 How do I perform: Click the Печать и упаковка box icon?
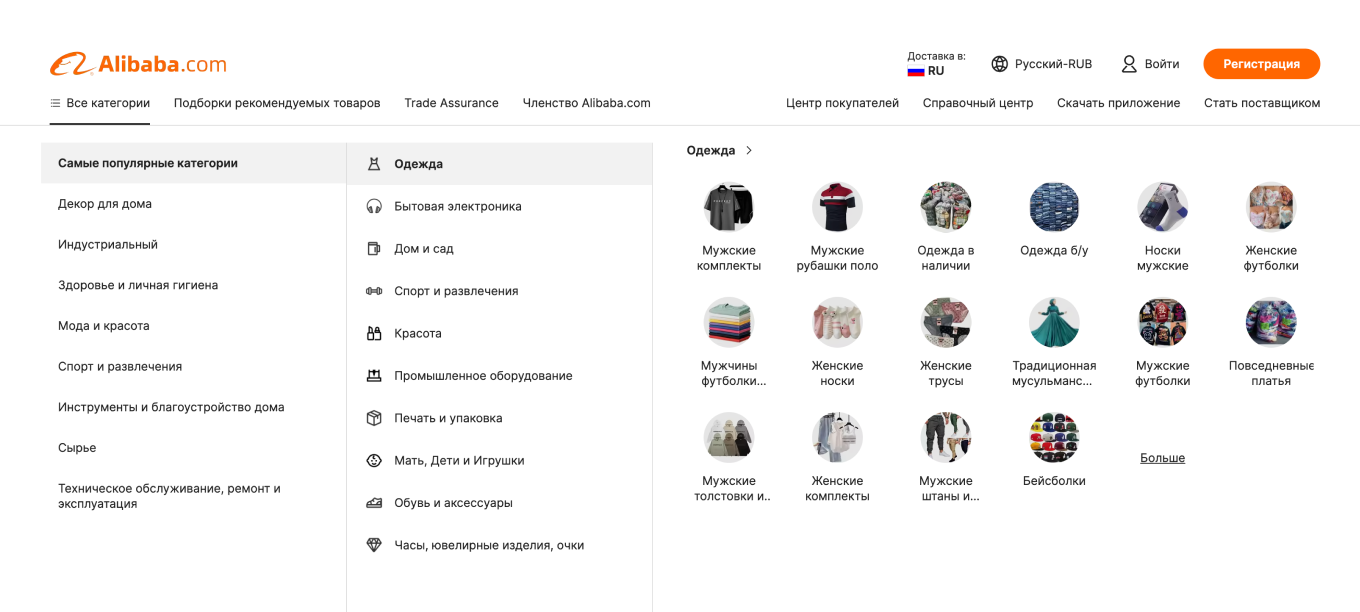click(374, 418)
